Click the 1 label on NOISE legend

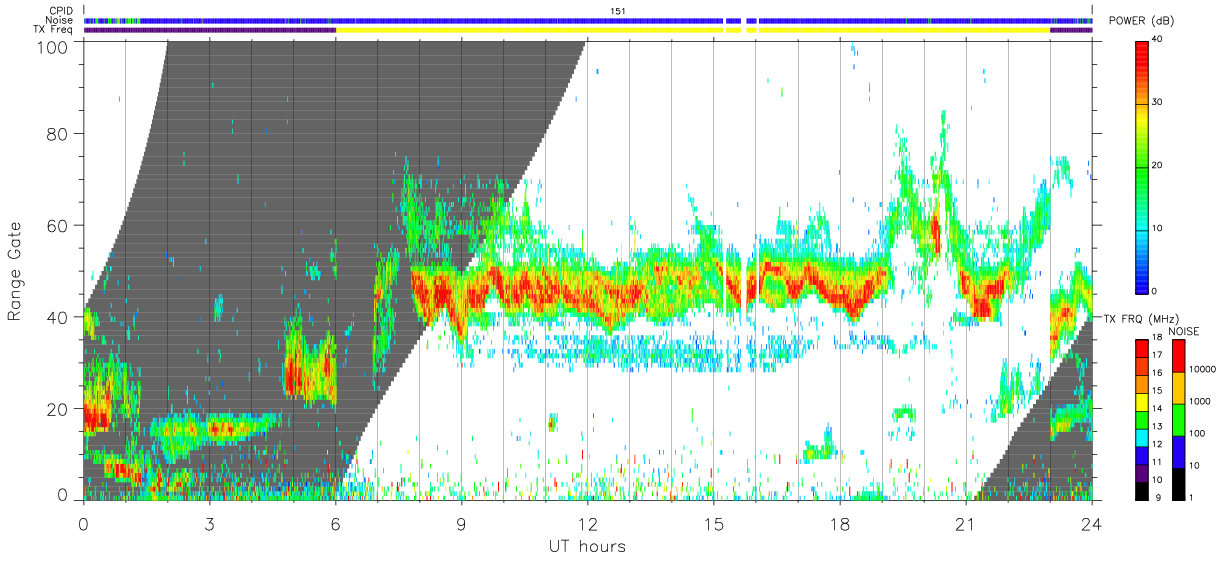pos(1190,497)
